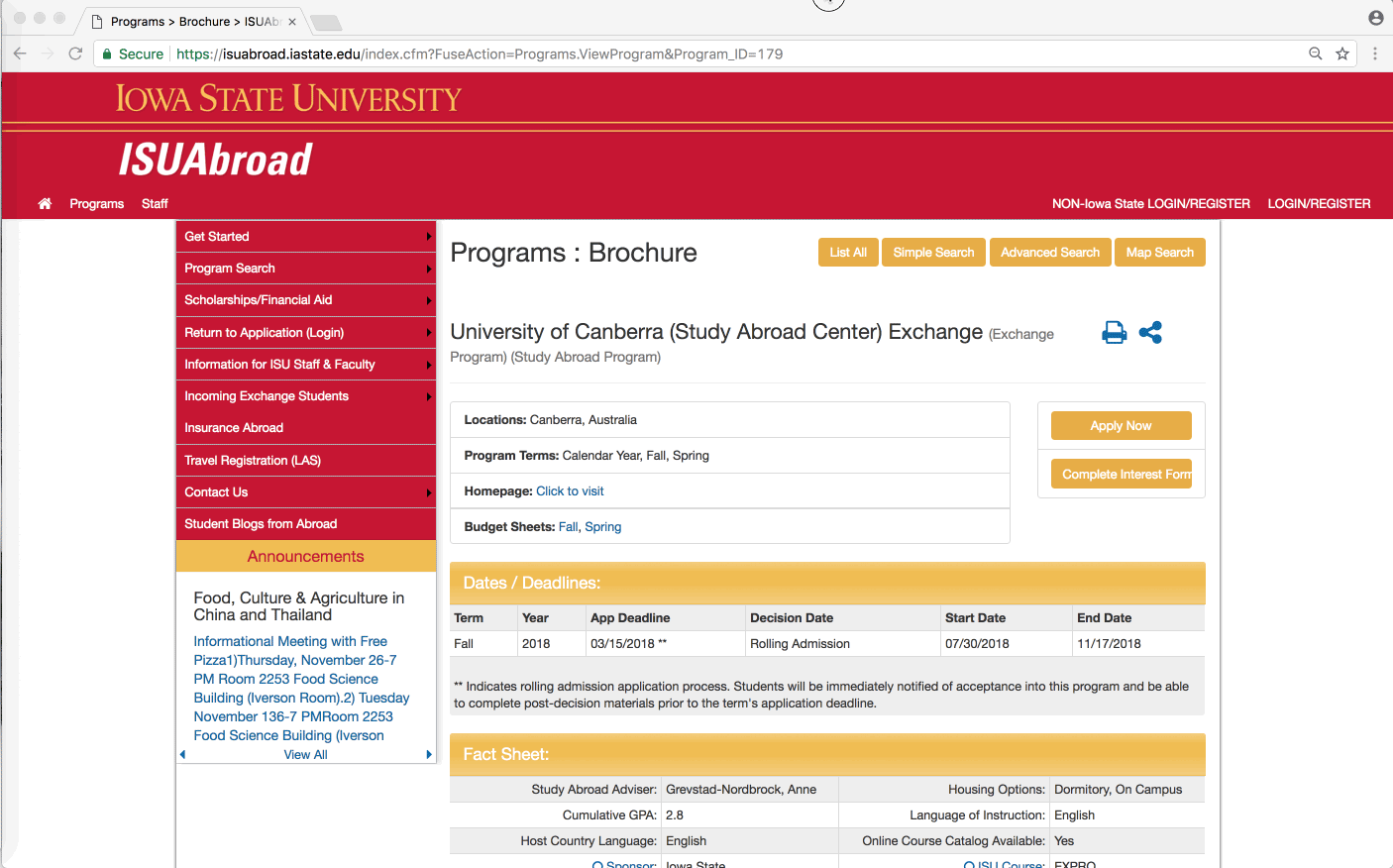Expand the Incoming Exchange Students submenu arrow
Screen dimensions: 1393x868
pyautogui.click(x=429, y=396)
